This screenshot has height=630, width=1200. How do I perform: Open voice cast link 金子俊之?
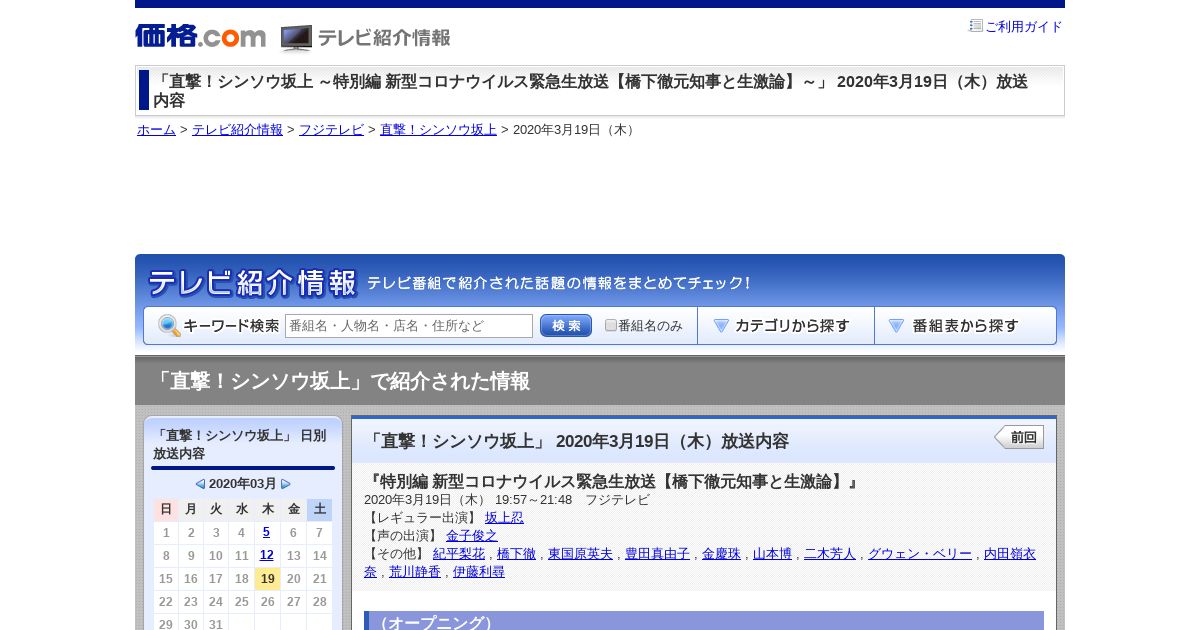[472, 536]
